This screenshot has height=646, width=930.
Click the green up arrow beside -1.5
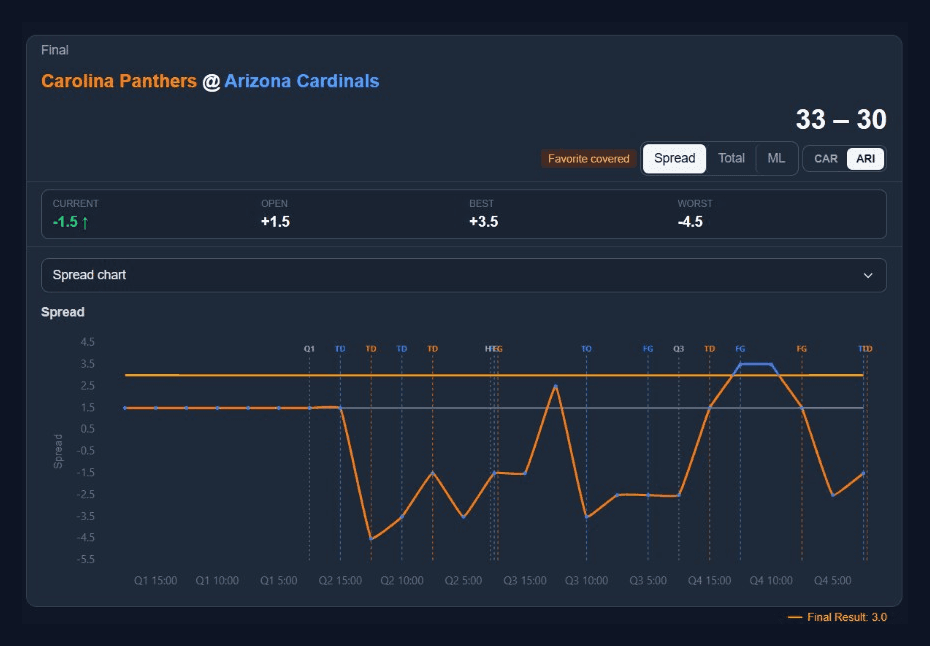[85, 222]
